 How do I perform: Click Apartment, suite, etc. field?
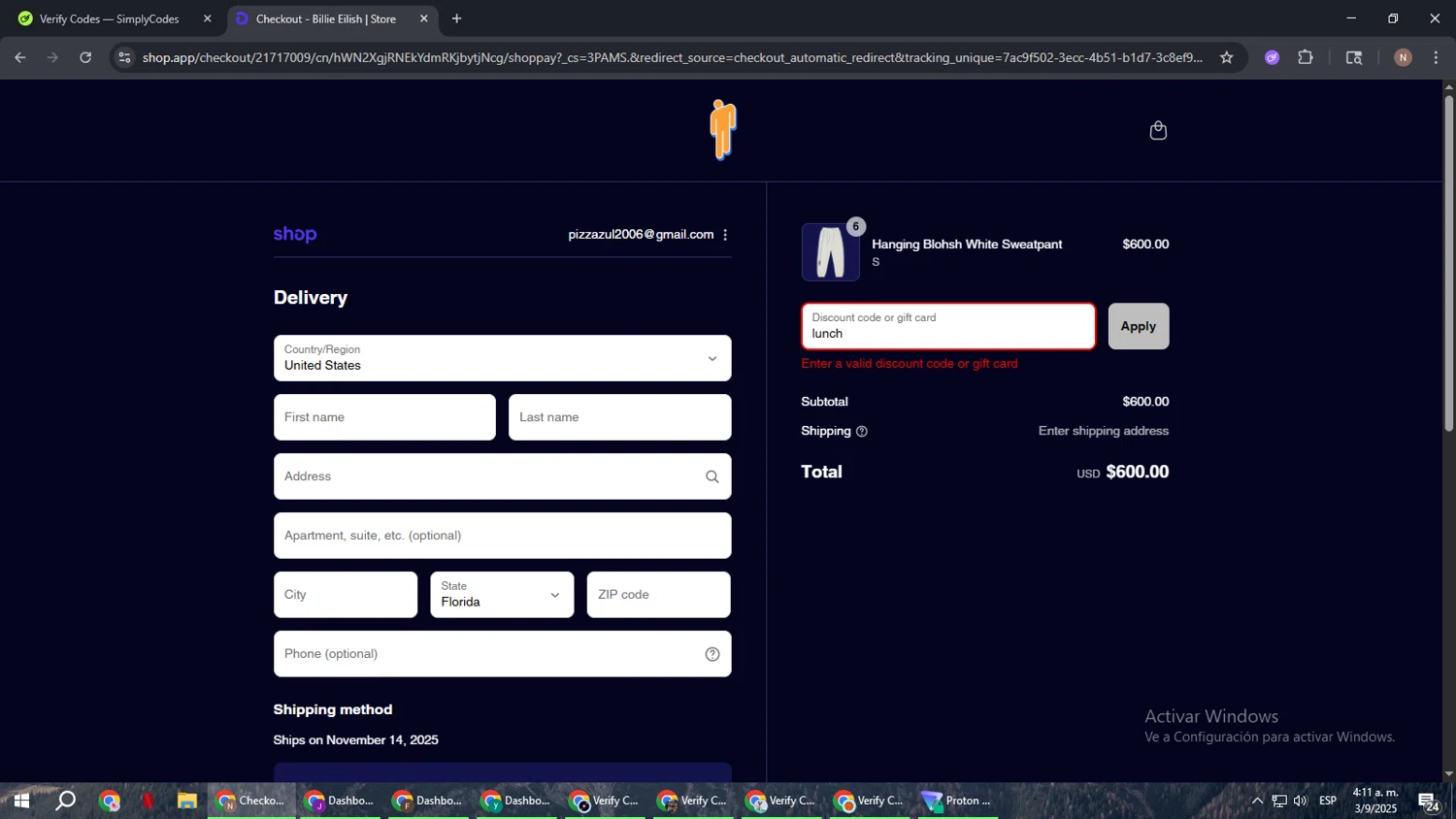[502, 536]
